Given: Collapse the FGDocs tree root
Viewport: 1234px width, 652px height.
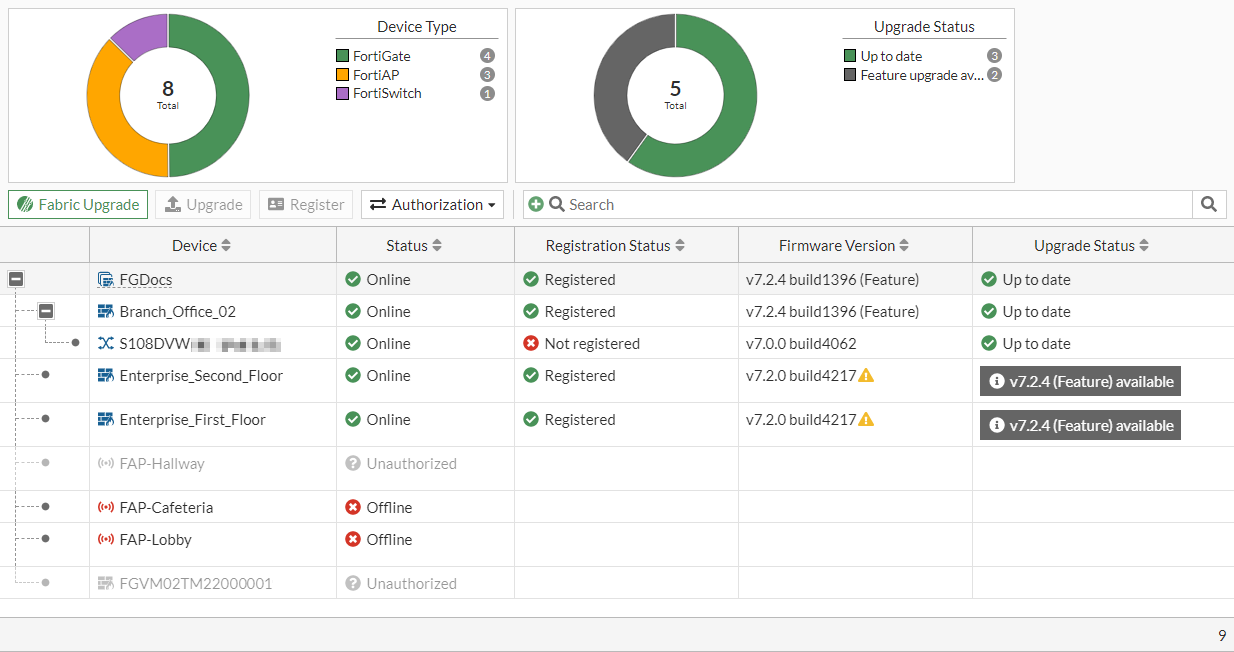Looking at the screenshot, I should click(x=16, y=280).
